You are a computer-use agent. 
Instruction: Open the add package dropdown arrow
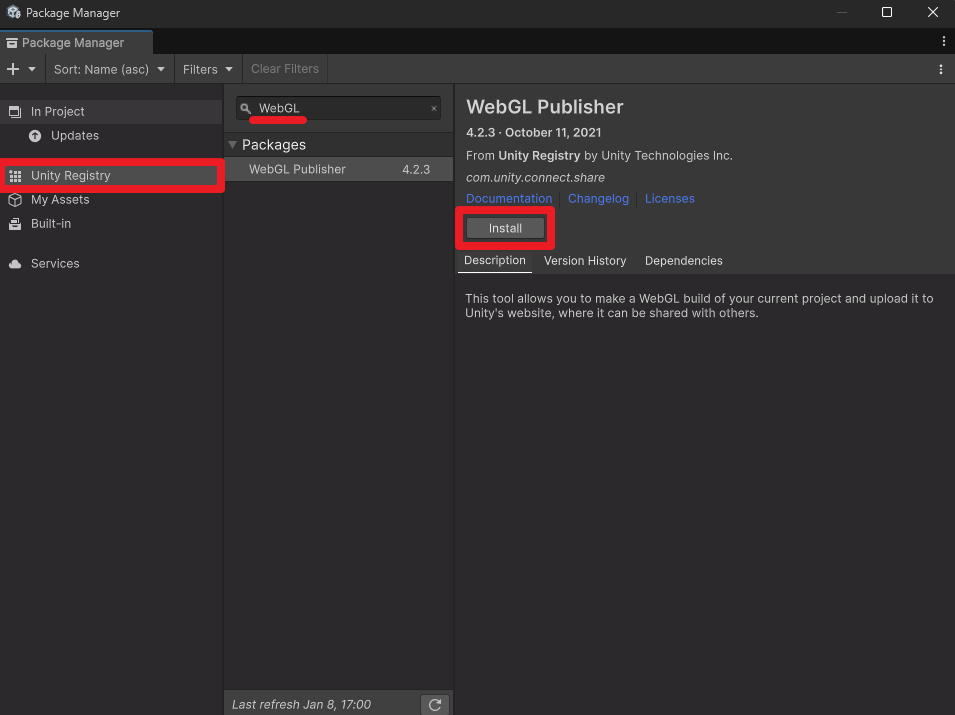[x=32, y=69]
